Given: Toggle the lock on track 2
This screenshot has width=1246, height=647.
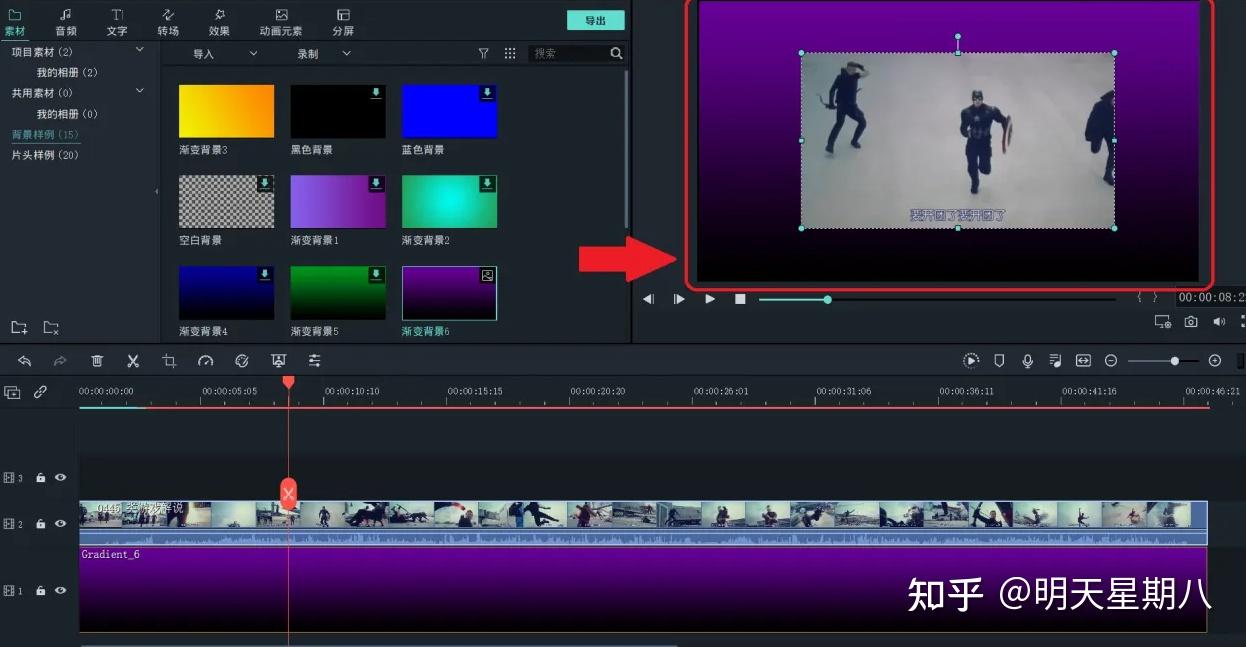Looking at the screenshot, I should coord(40,524).
